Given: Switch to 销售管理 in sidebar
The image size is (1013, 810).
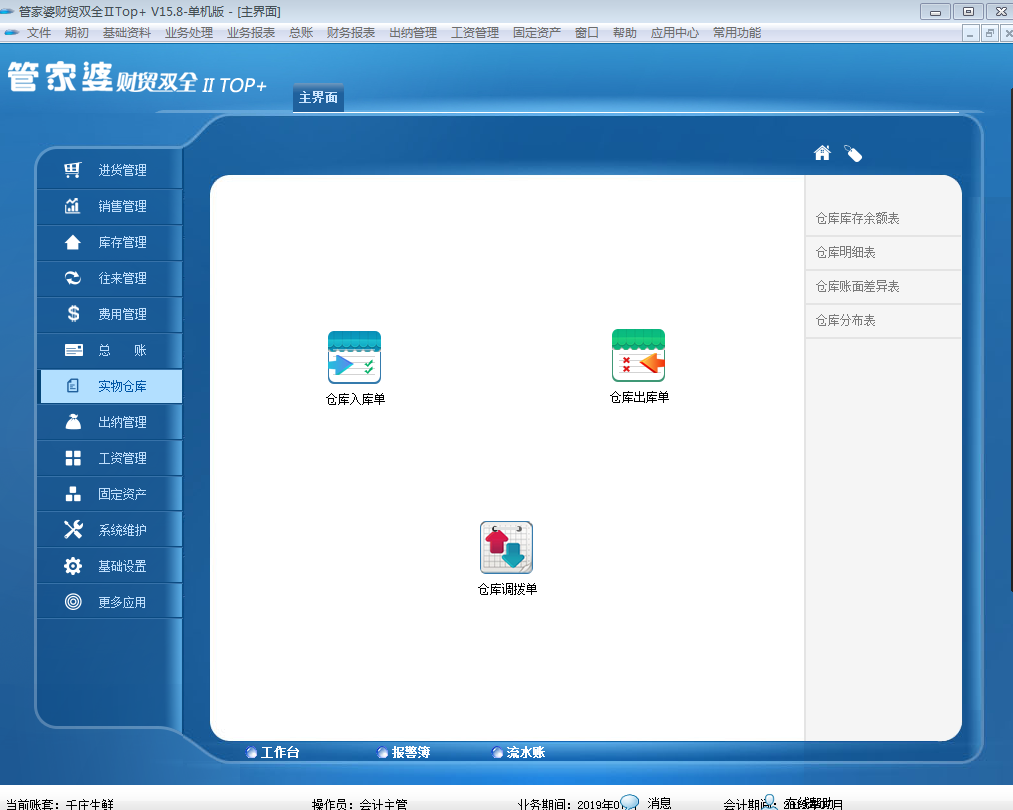Looking at the screenshot, I should [110, 206].
